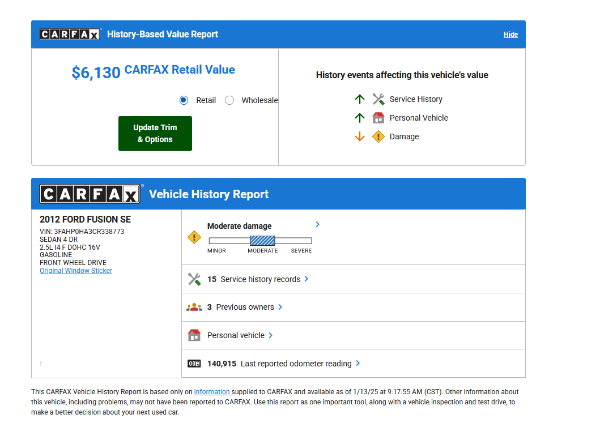Viewport: 600px width, 427px height.
Task: Click the SEVERE label under the damage bar
Action: click(301, 251)
